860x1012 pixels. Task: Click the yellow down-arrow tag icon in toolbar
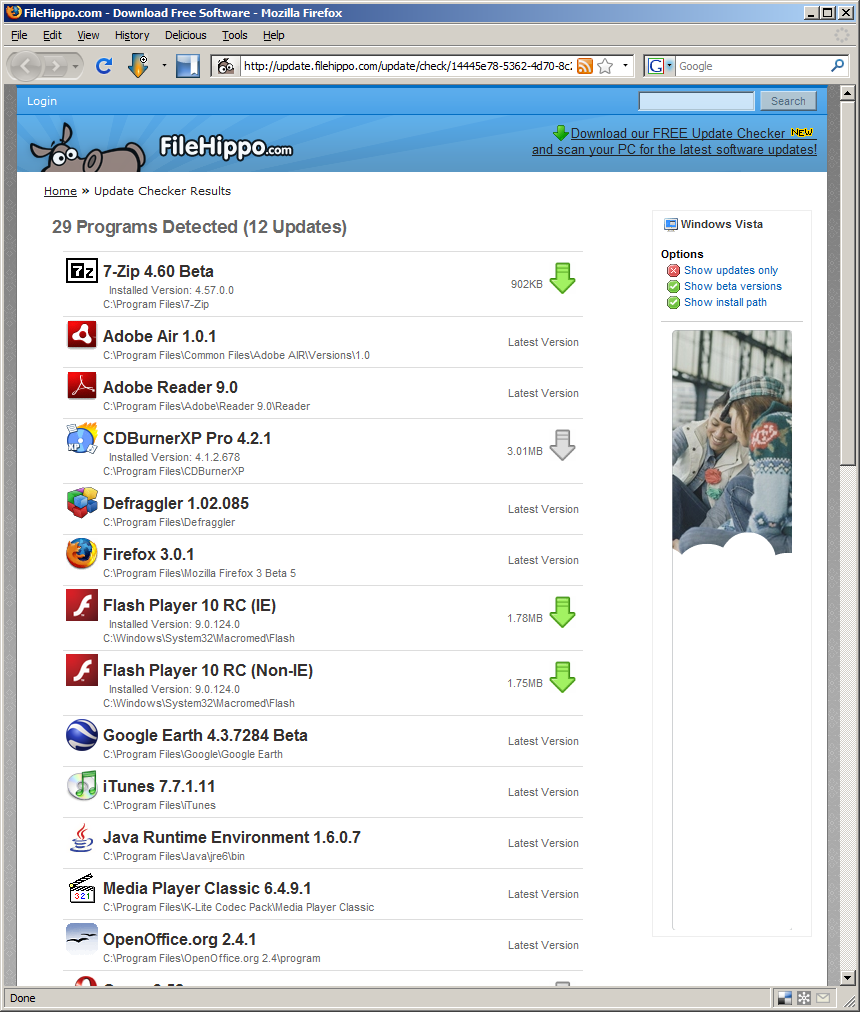click(138, 66)
